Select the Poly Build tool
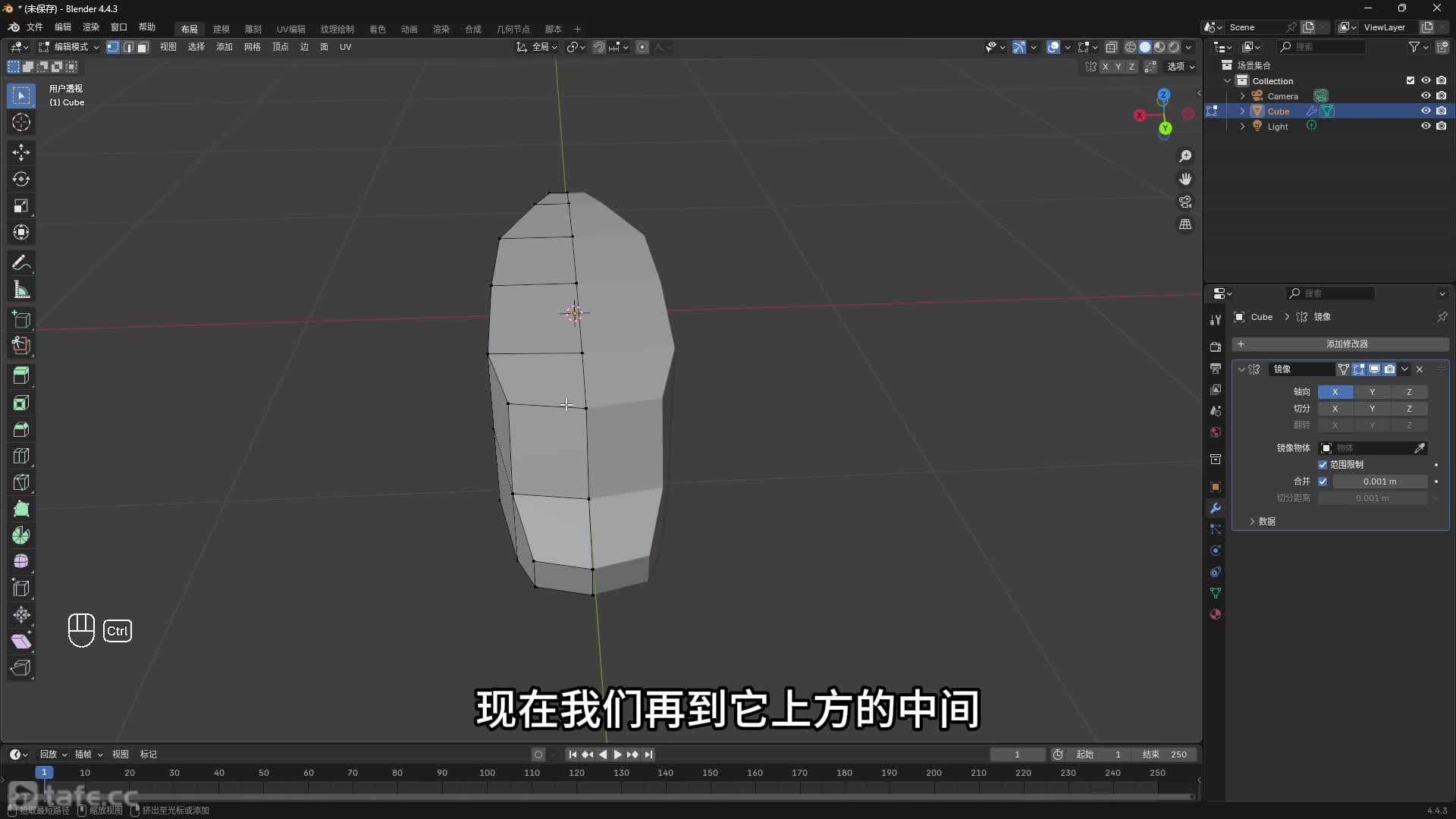1456x819 pixels. click(x=21, y=509)
